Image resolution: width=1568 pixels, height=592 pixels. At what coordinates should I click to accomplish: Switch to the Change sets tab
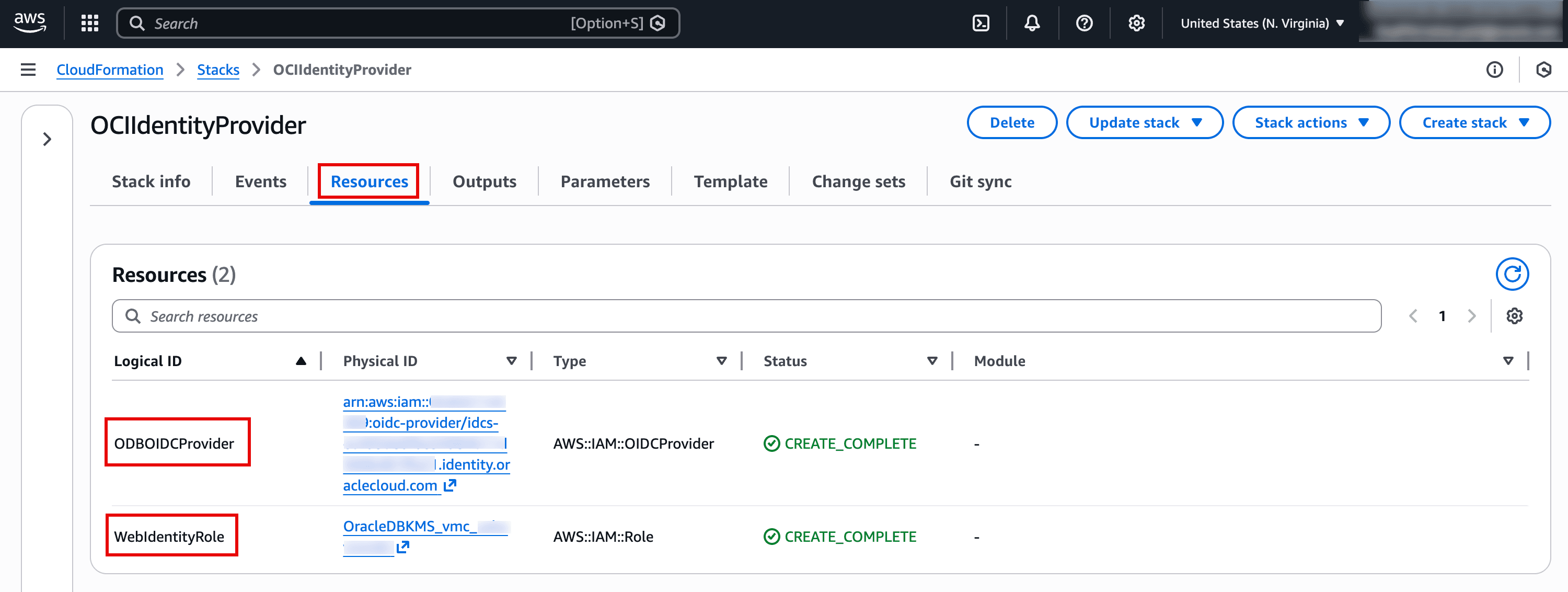coord(858,181)
